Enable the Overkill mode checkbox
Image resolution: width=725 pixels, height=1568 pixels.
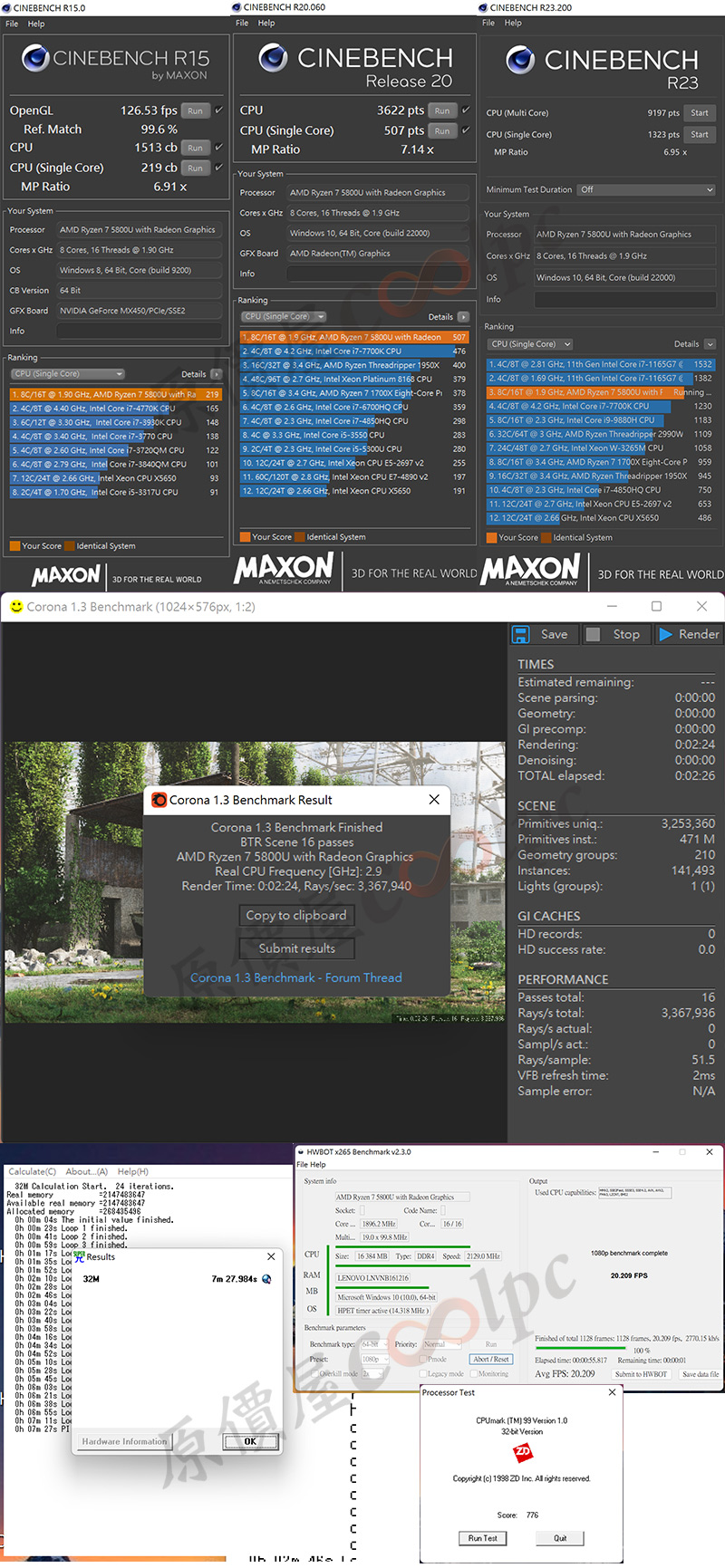point(314,1373)
